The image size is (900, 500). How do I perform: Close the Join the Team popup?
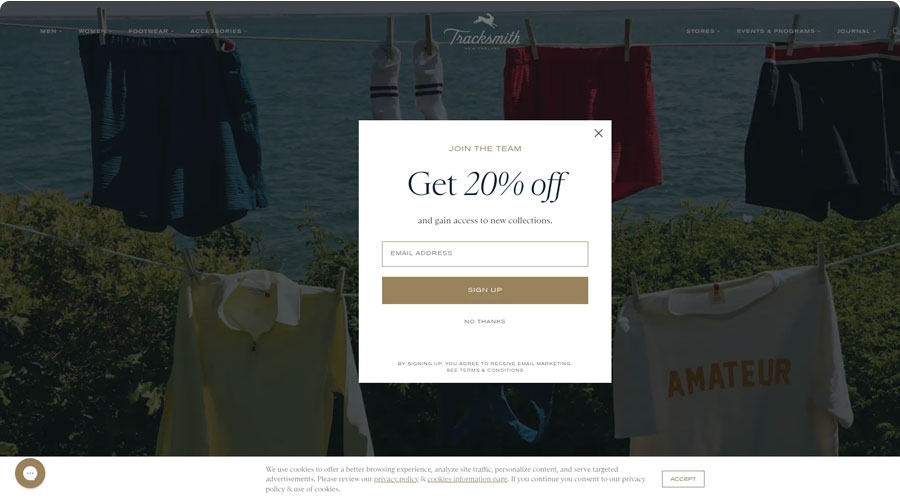pyautogui.click(x=598, y=133)
